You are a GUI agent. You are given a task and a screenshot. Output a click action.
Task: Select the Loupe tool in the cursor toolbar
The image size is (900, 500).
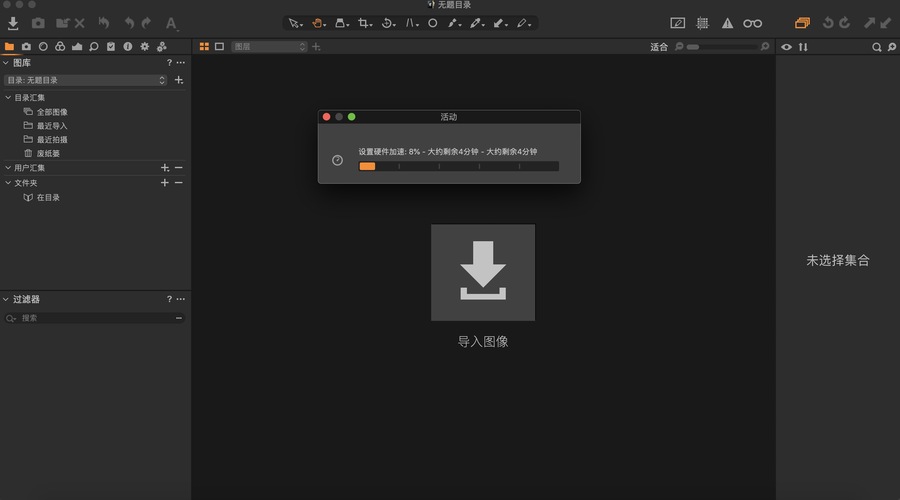point(342,24)
